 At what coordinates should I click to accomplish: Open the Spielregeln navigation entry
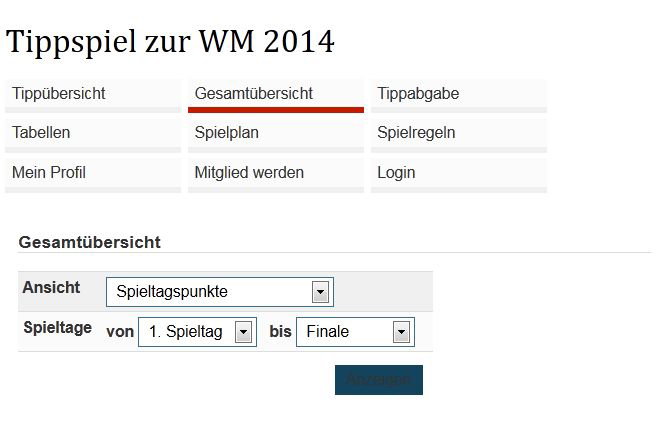[x=459, y=135]
